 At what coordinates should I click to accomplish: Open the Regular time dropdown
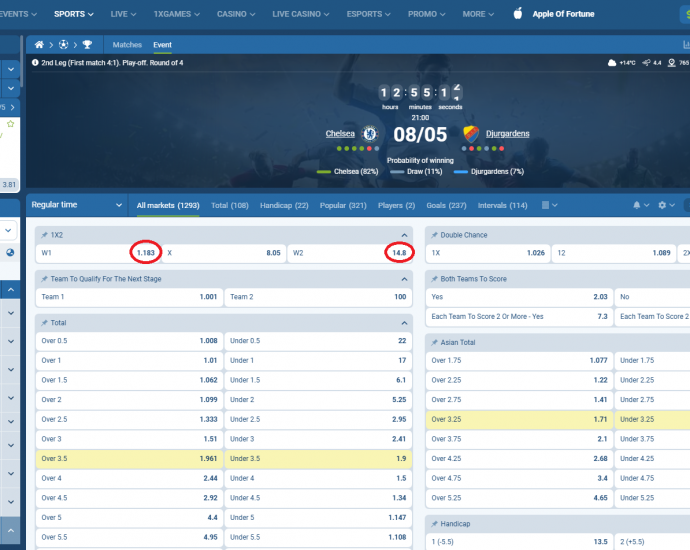click(x=77, y=205)
